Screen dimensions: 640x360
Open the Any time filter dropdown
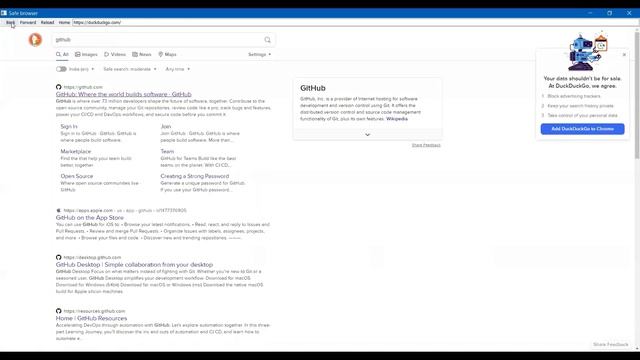178,69
